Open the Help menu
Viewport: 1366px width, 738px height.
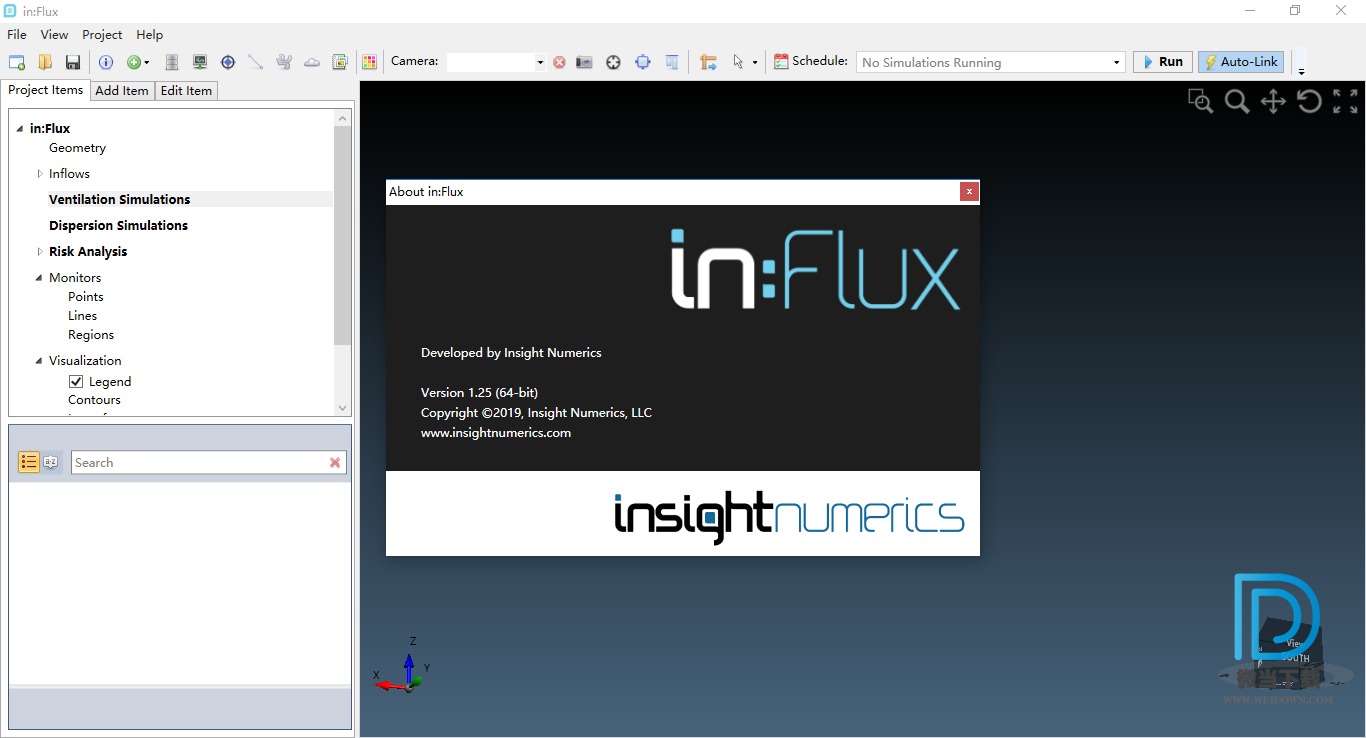coord(150,35)
